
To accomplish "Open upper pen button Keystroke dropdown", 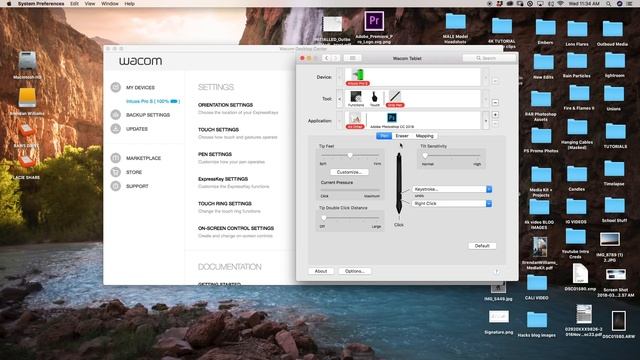I will pos(452,189).
